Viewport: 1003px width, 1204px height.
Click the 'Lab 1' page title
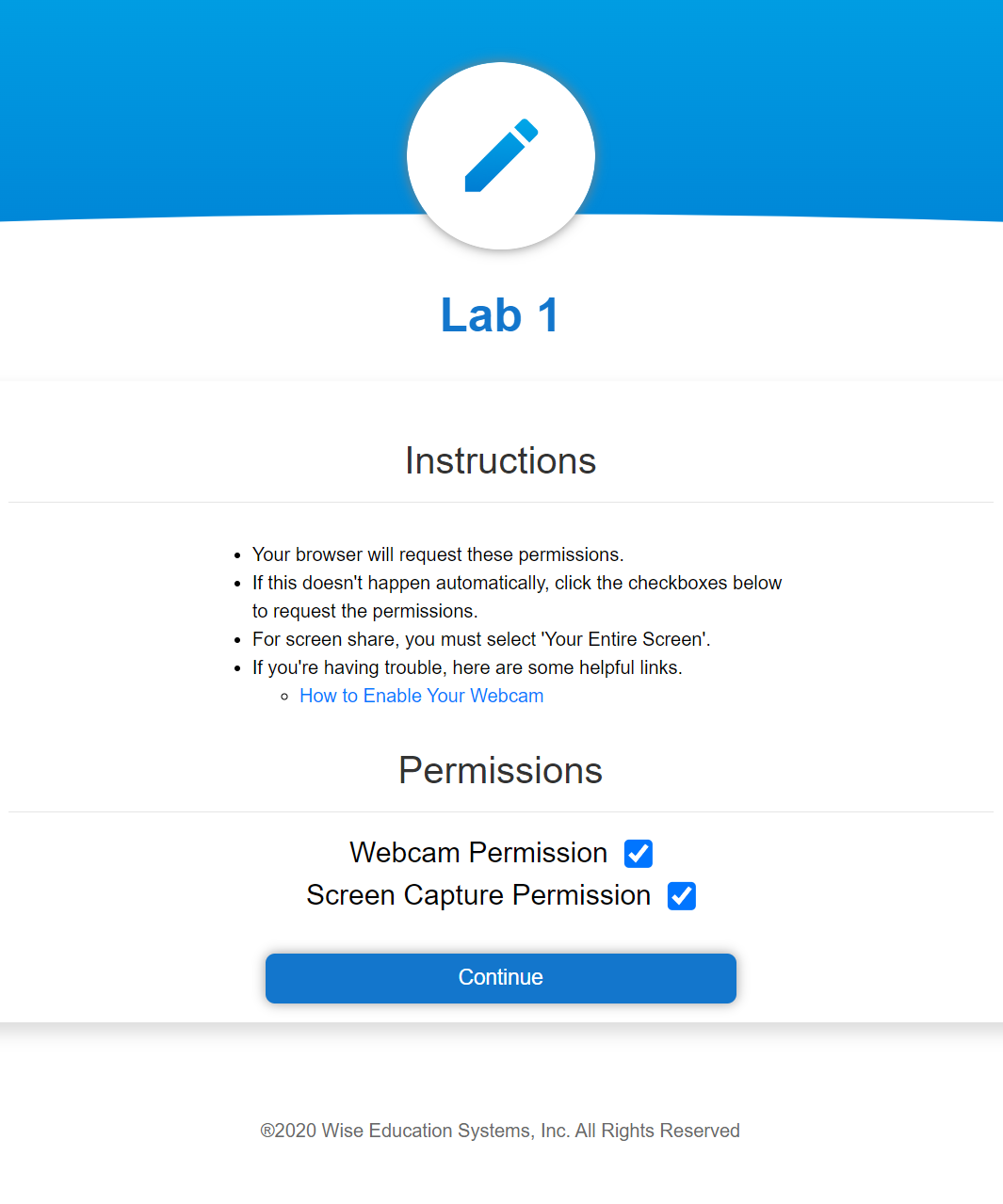[500, 315]
